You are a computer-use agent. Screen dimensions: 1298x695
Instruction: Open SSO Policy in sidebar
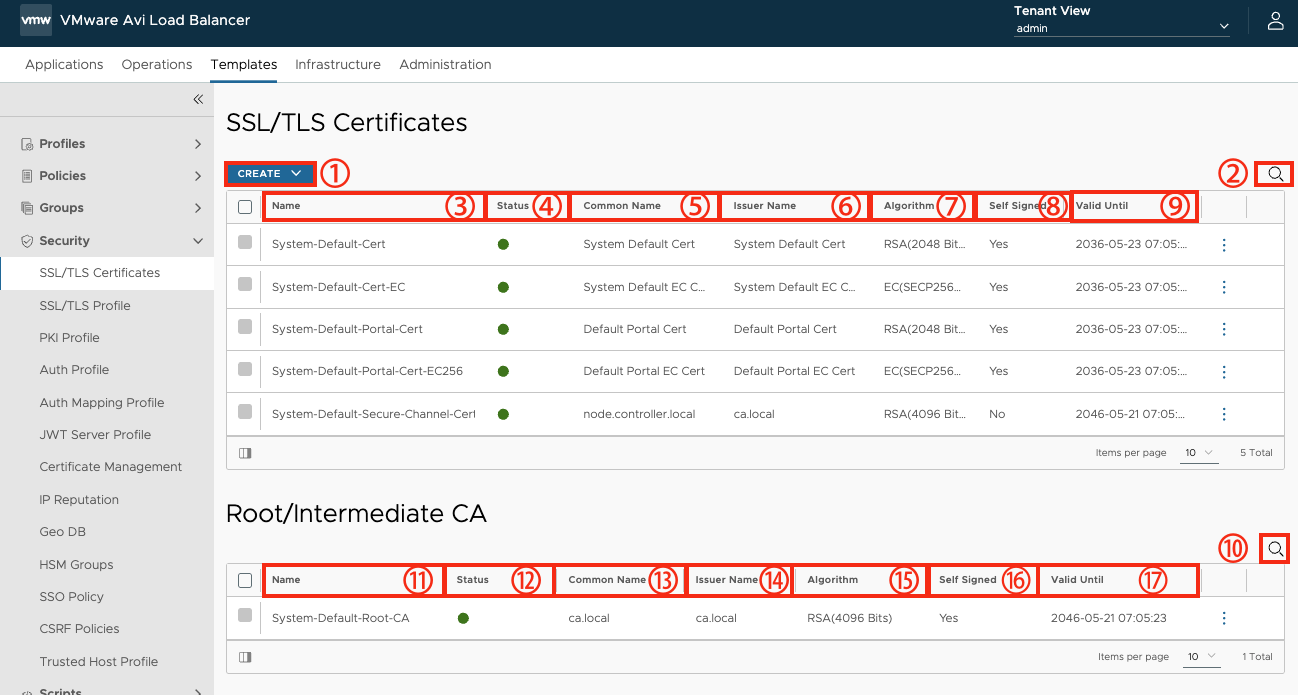pos(72,597)
